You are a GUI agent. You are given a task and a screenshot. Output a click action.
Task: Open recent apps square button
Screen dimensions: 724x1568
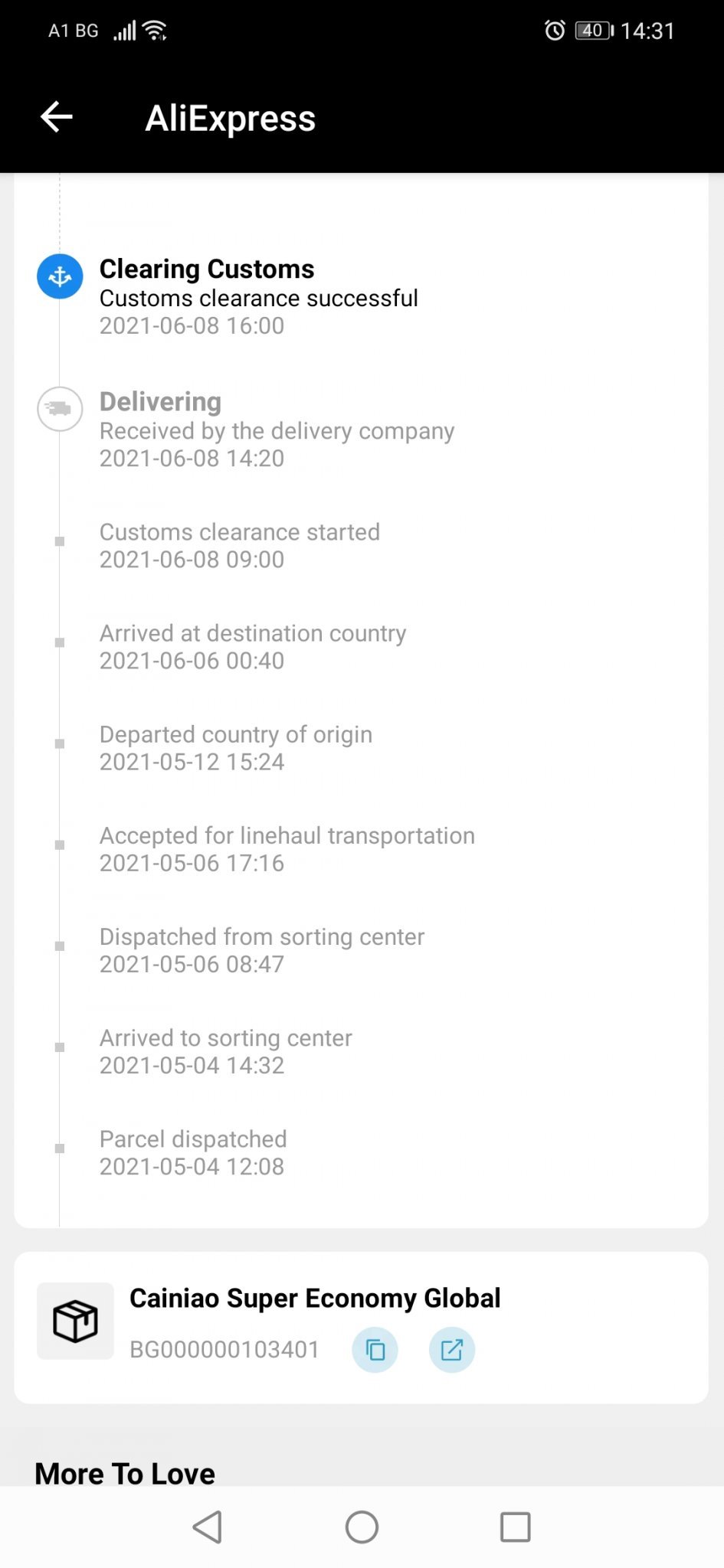point(515,1527)
